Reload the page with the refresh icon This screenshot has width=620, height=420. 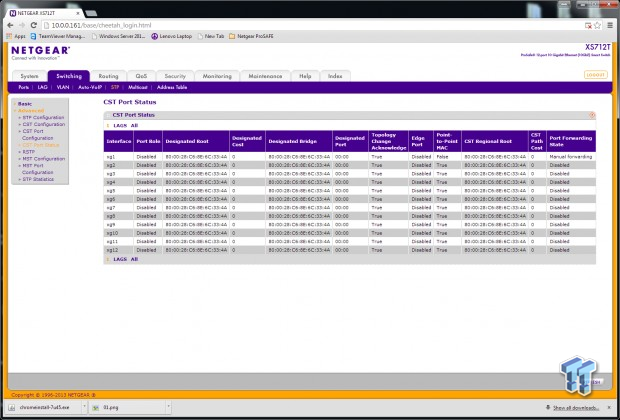[x=34, y=25]
